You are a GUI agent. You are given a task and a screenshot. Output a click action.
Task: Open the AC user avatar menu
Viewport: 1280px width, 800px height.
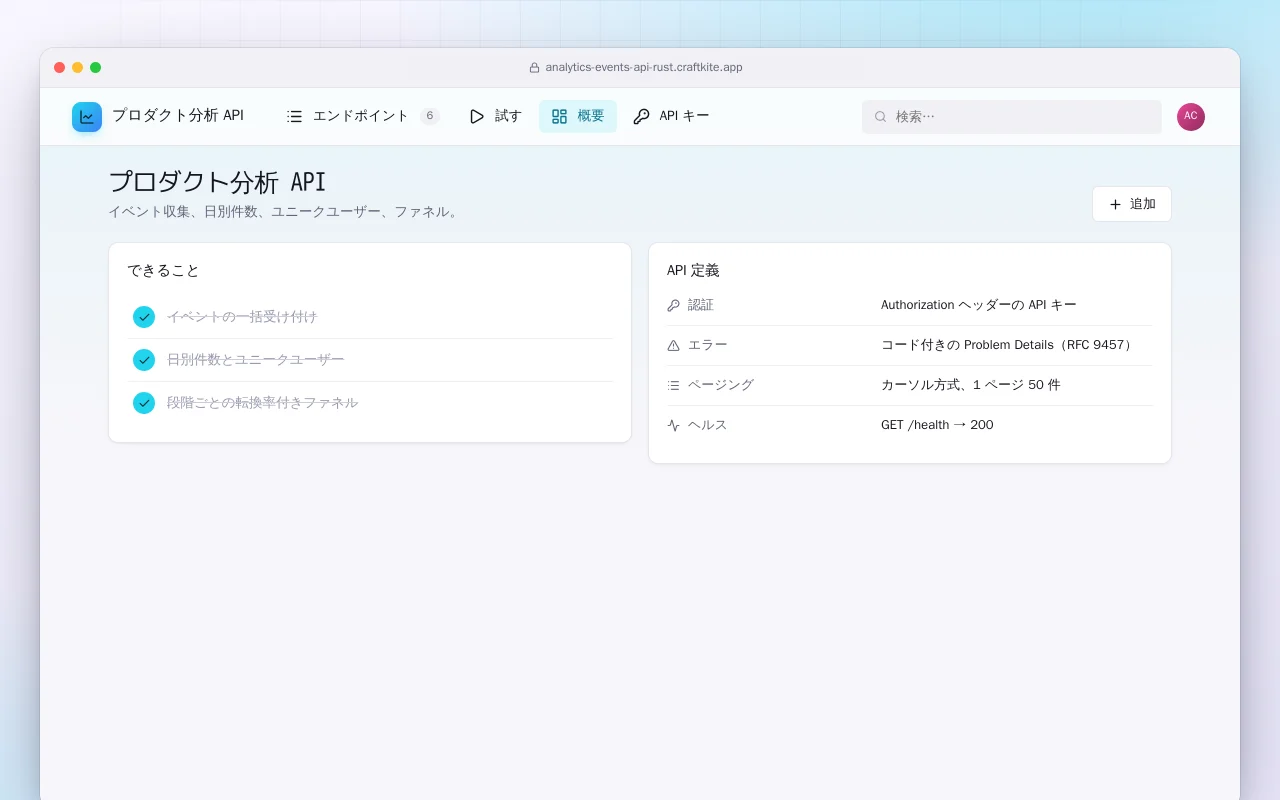point(1191,116)
